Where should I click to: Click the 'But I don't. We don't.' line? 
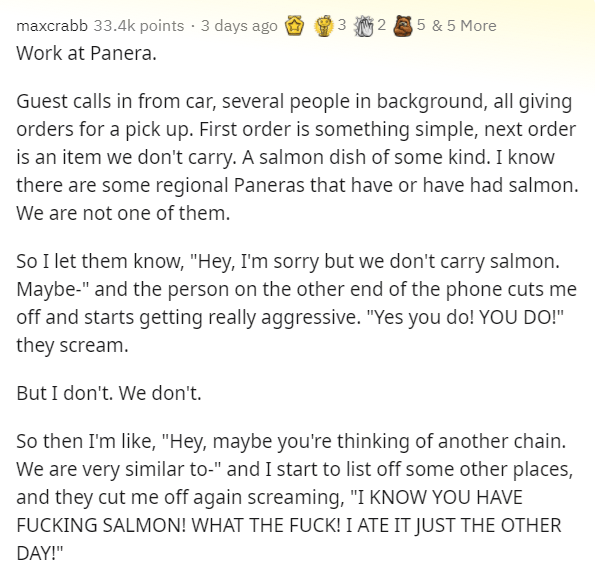[x=109, y=393]
